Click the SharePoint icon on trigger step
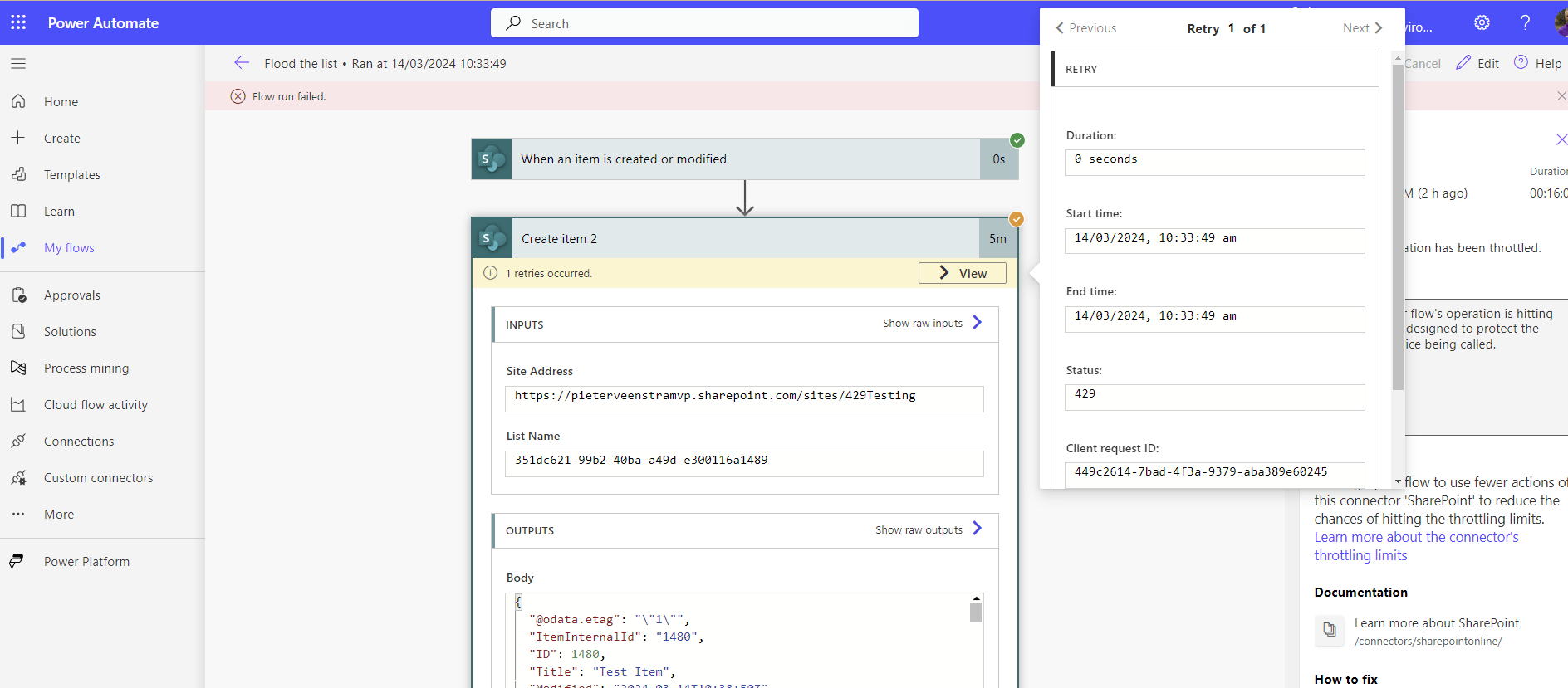1568x688 pixels. [x=492, y=159]
